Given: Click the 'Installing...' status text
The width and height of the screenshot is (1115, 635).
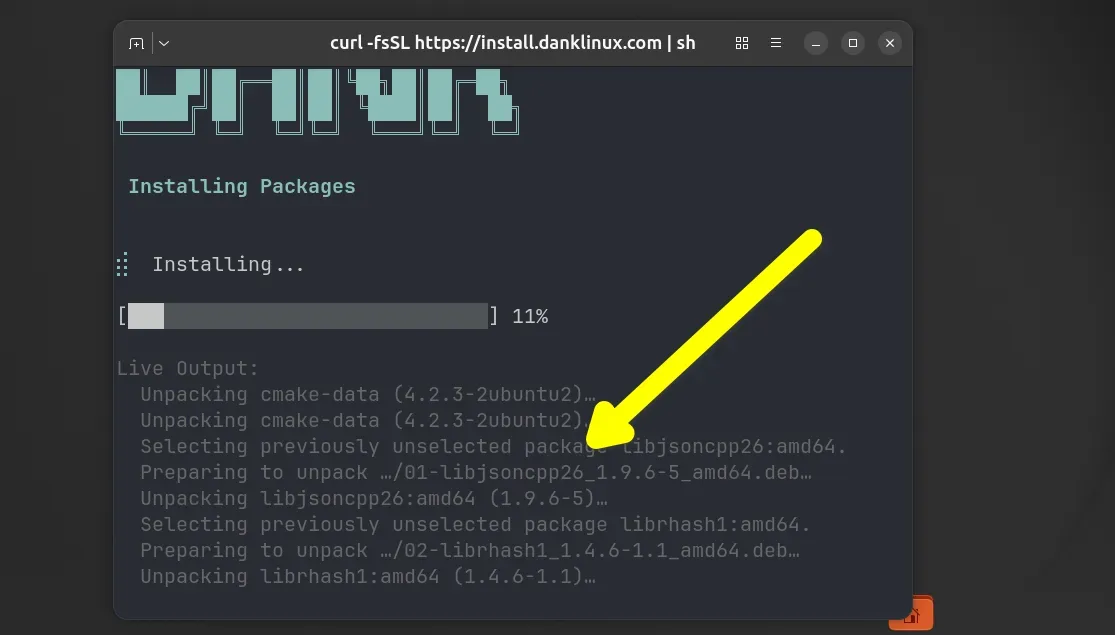Looking at the screenshot, I should coord(228,265).
